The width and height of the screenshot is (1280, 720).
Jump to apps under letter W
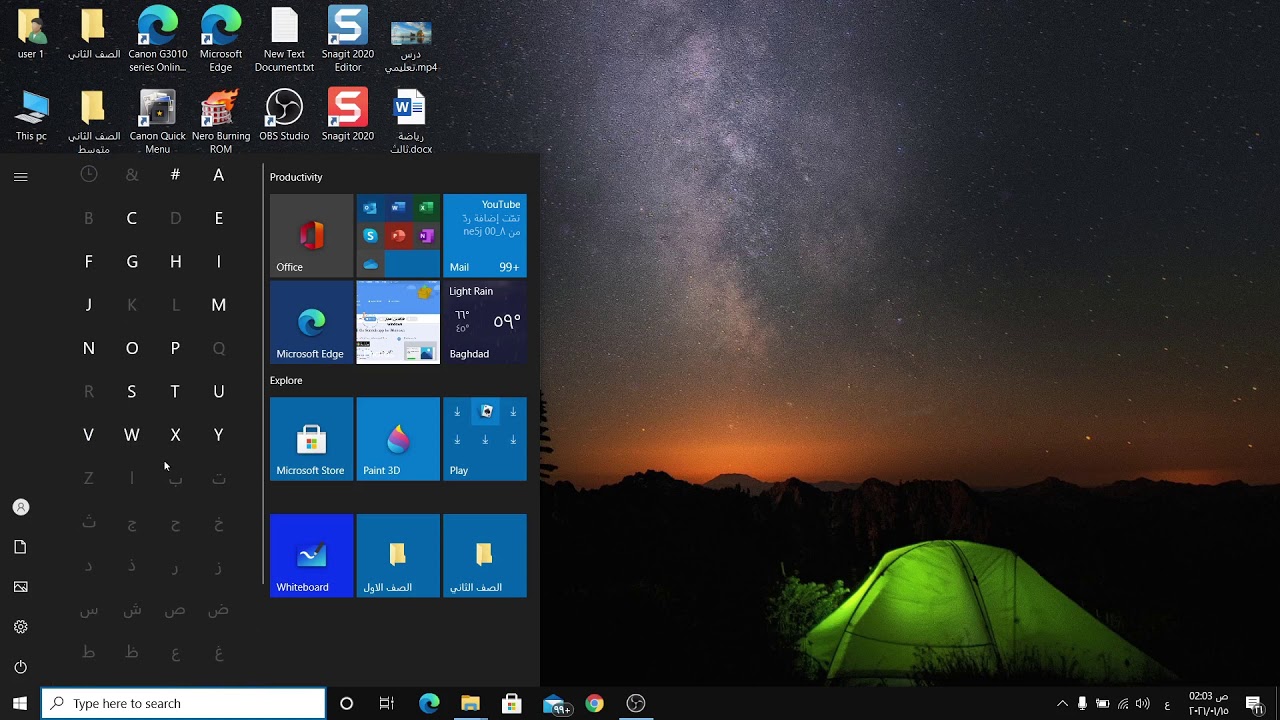[132, 435]
